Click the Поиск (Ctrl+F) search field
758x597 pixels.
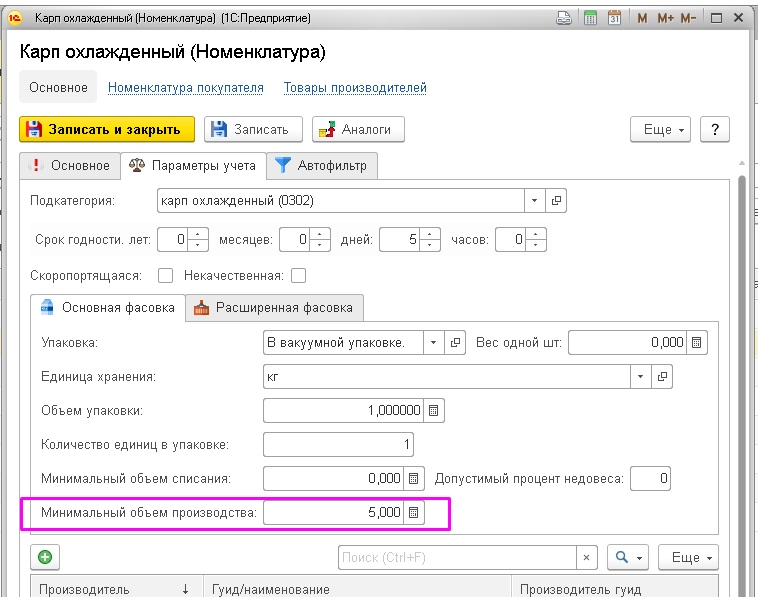(x=457, y=557)
